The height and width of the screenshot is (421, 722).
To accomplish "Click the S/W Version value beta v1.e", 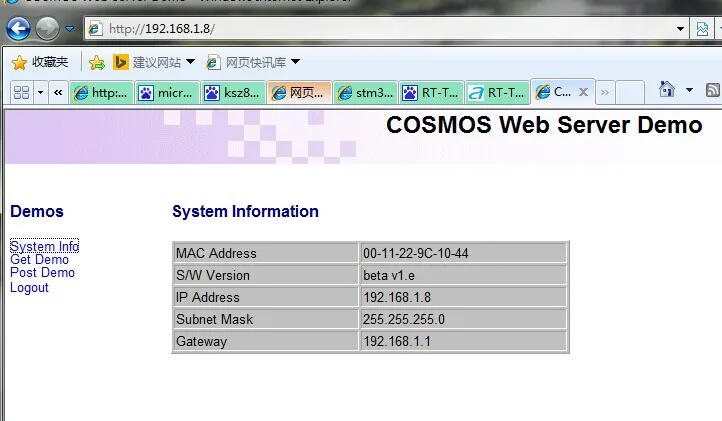I will [389, 275].
